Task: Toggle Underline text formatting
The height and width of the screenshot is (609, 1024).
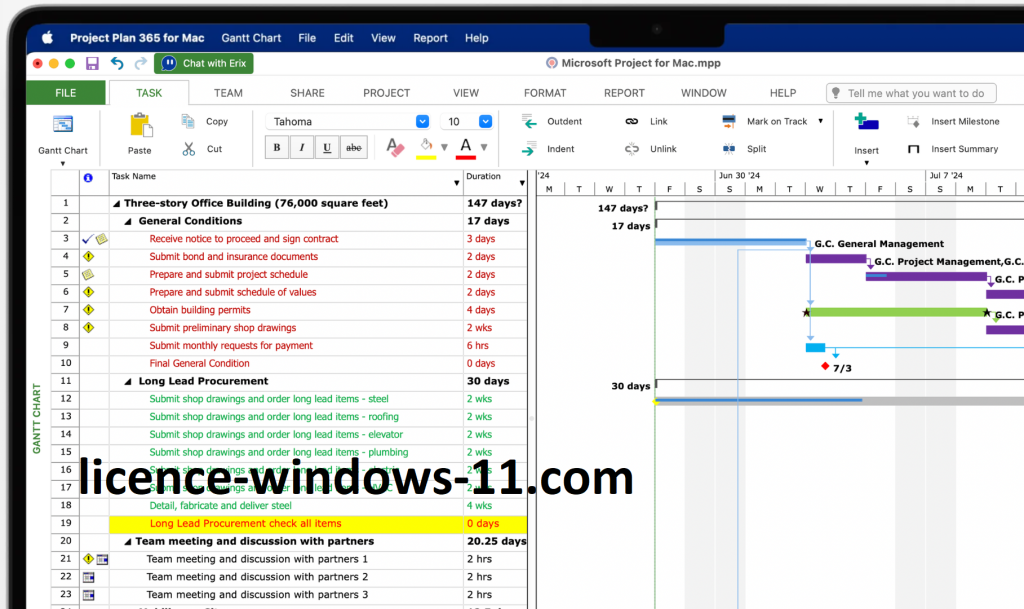Action: click(327, 148)
